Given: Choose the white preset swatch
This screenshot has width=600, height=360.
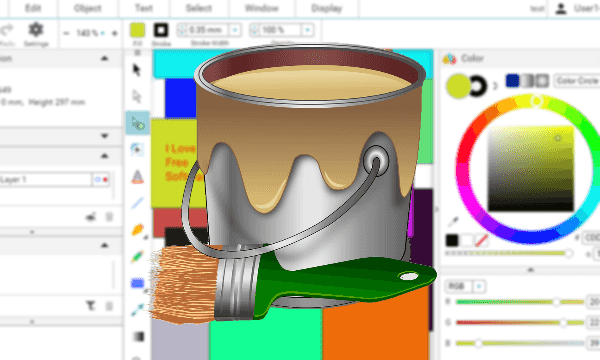Looking at the screenshot, I should [x=466, y=240].
